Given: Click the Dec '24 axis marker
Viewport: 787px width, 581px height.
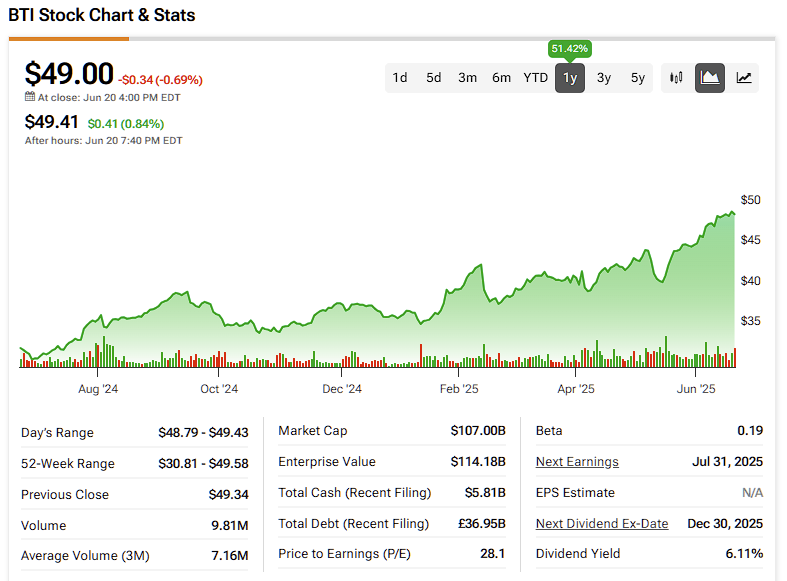Looking at the screenshot, I should tap(342, 389).
